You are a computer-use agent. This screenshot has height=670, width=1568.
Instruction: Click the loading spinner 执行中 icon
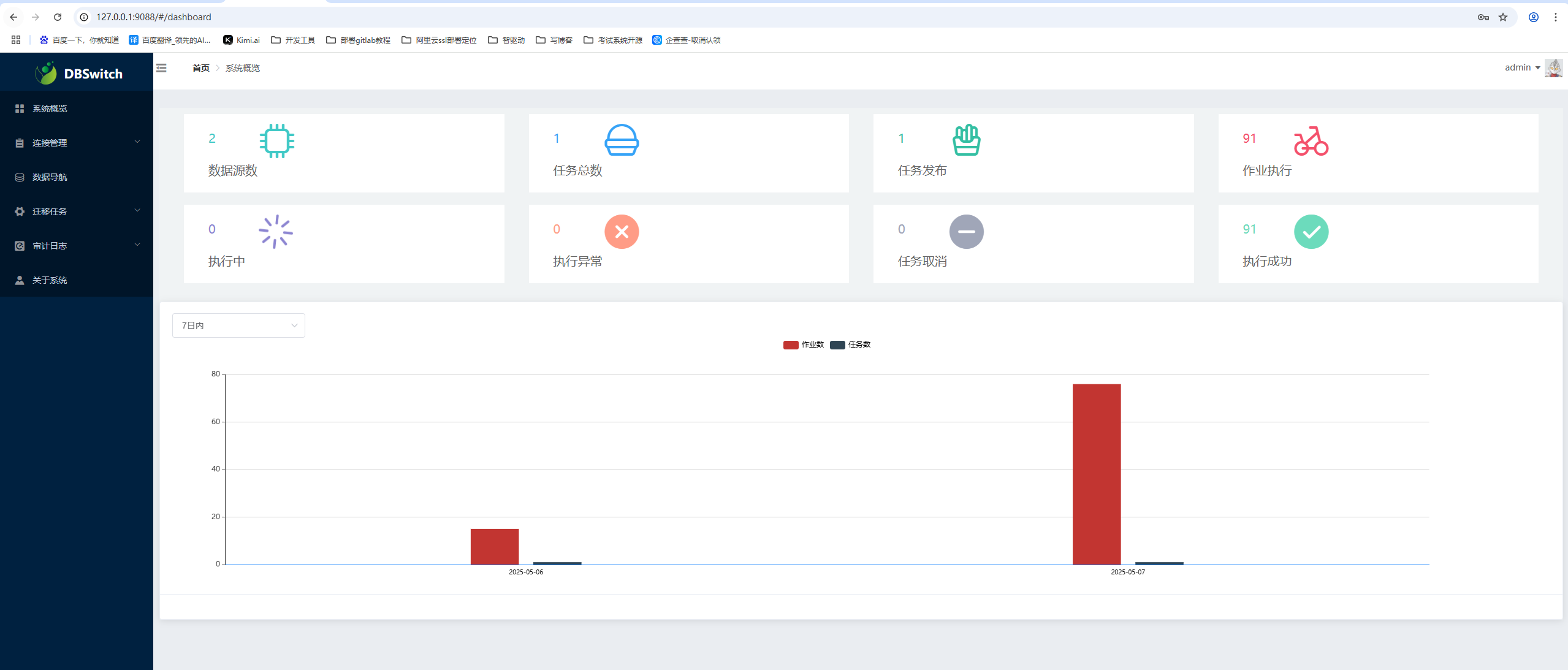click(276, 232)
